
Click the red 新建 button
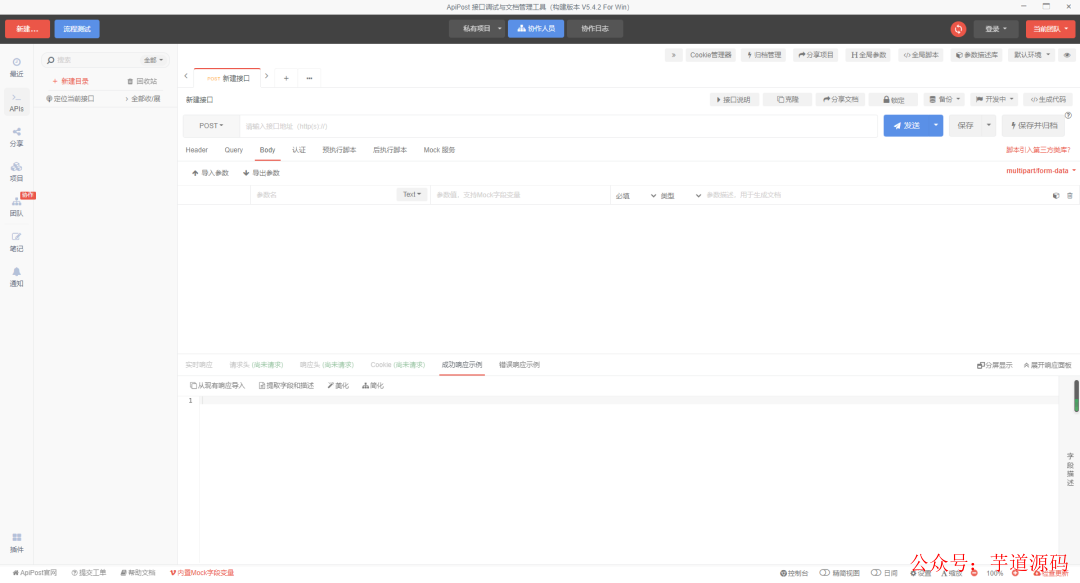click(x=27, y=29)
